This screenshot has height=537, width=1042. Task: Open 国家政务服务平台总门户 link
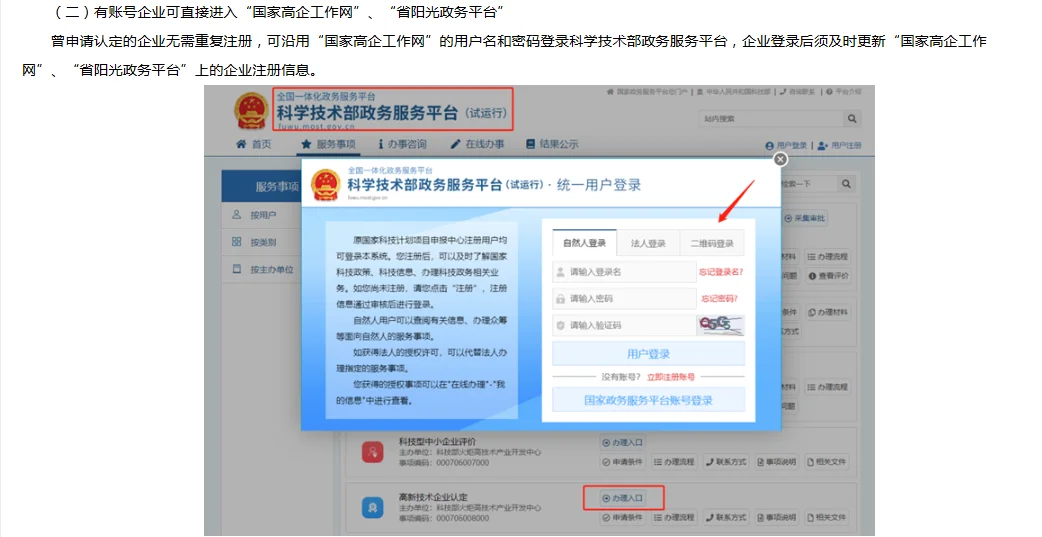(647, 92)
